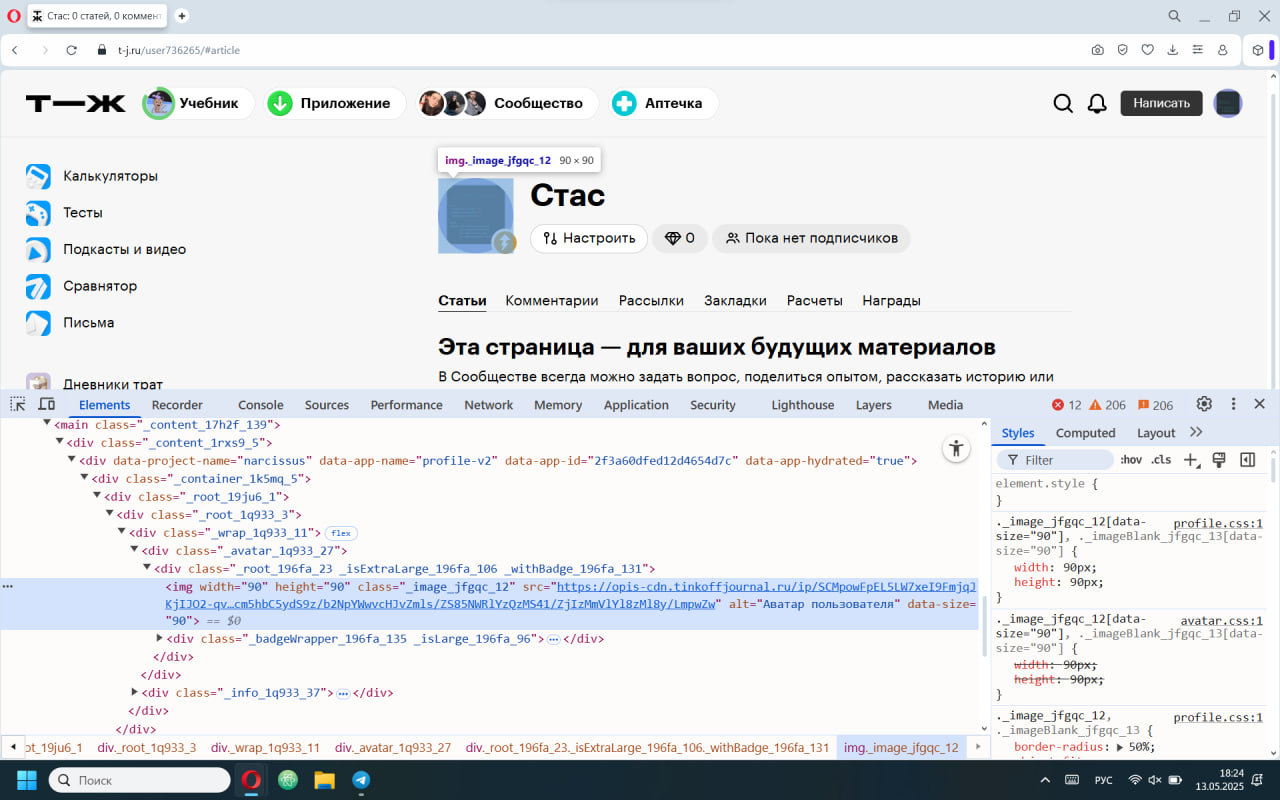This screenshot has width=1280, height=800.
Task: Switch to the Console tab in DevTools
Action: click(260, 404)
